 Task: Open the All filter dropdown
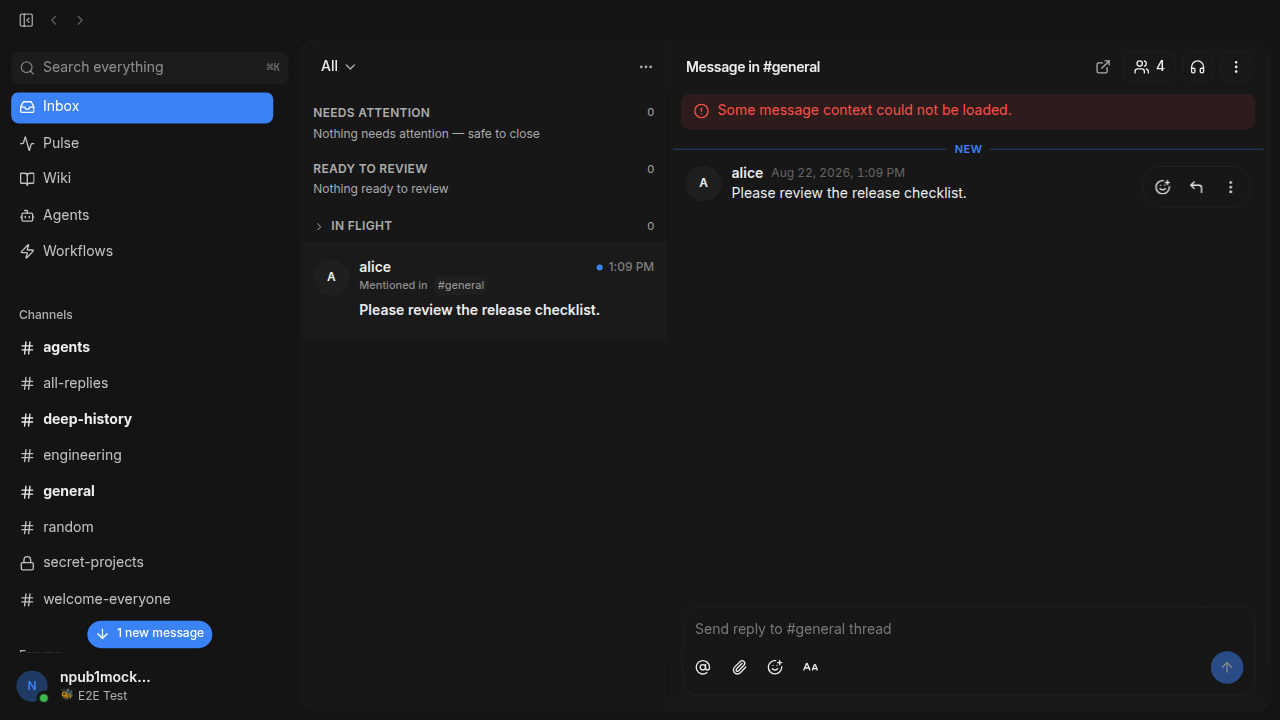(338, 66)
